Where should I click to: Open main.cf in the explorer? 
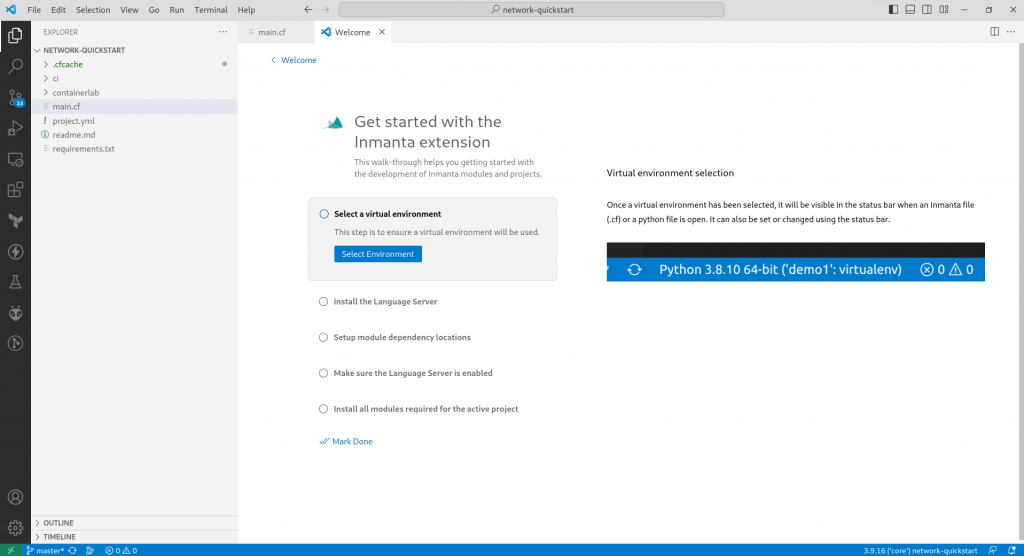pyautogui.click(x=134, y=106)
